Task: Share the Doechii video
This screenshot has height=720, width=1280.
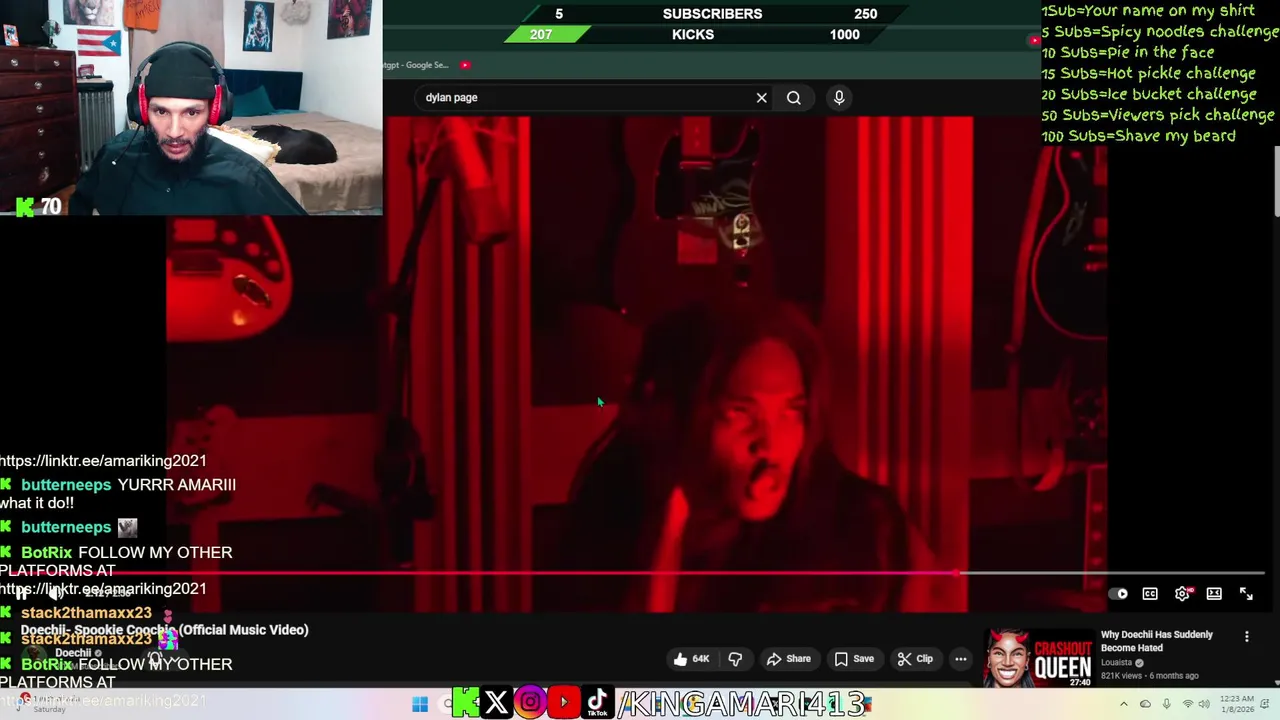Action: click(x=788, y=659)
